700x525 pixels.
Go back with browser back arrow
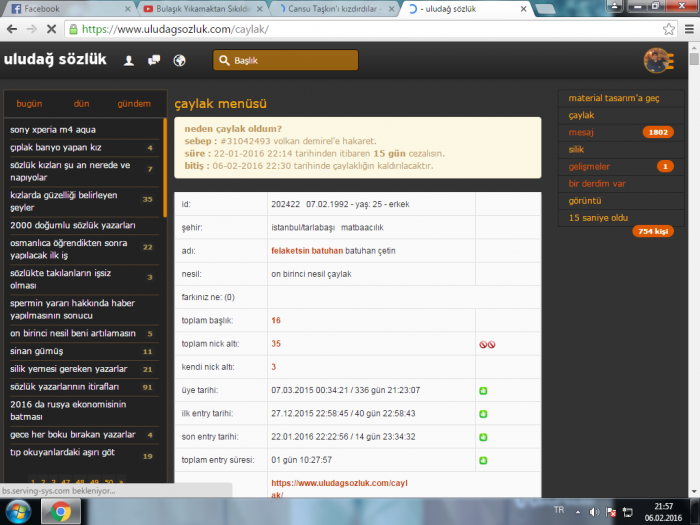pos(12,29)
